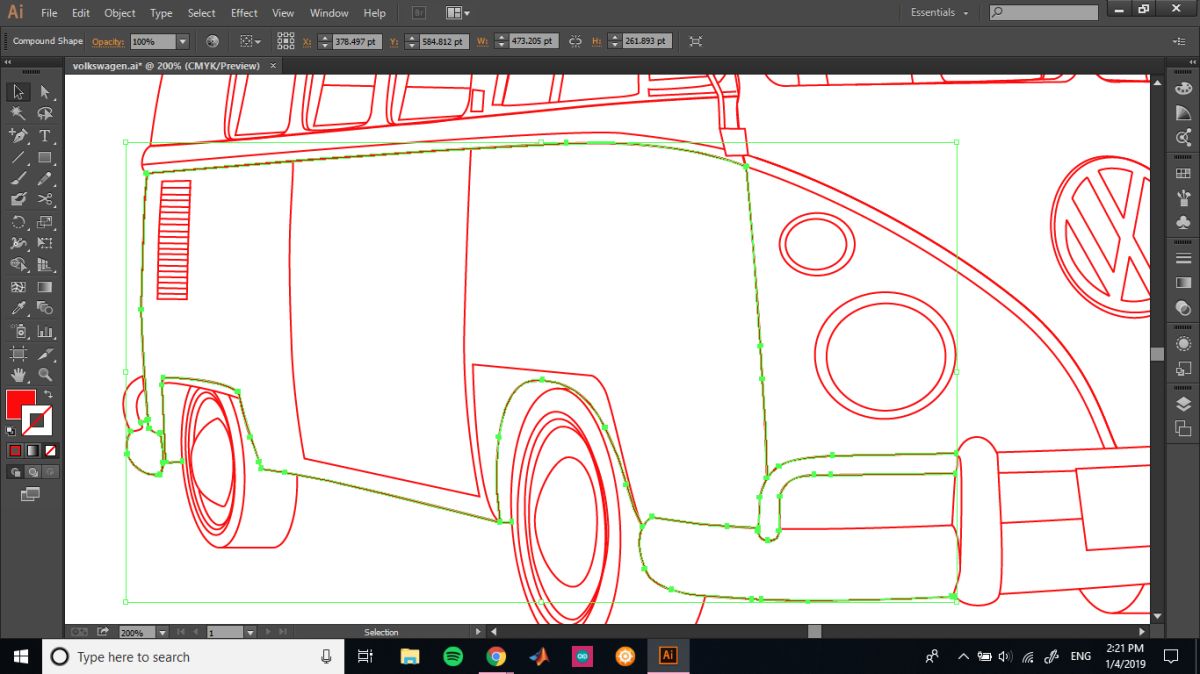Image resolution: width=1200 pixels, height=674 pixels.
Task: Click the Opacity label link
Action: click(108, 42)
